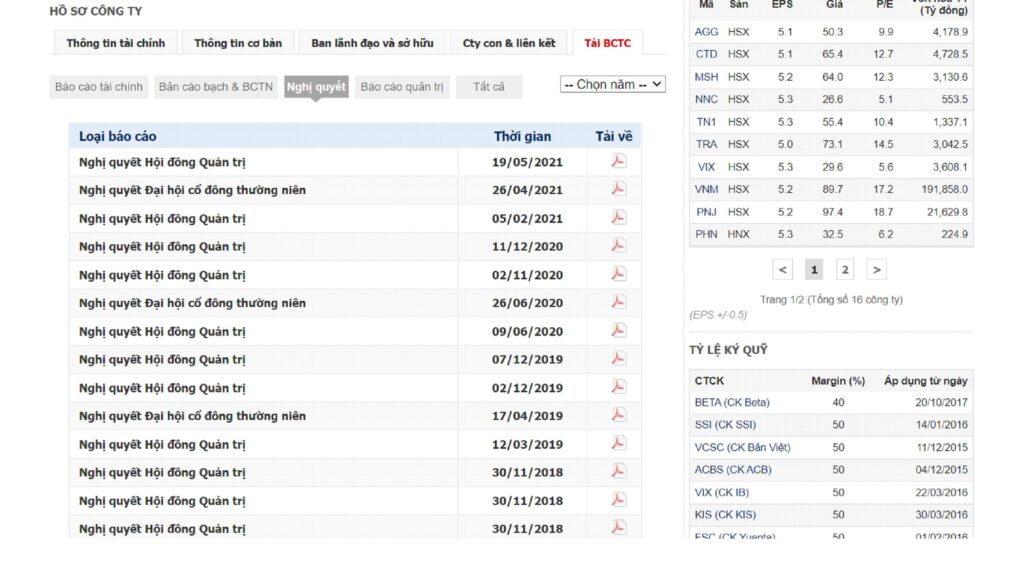Viewport: 1024px width, 574px height.
Task: Click Nghị quyết Đại hội cổ đông 17/04/2019 row
Action: pyautogui.click(x=355, y=416)
